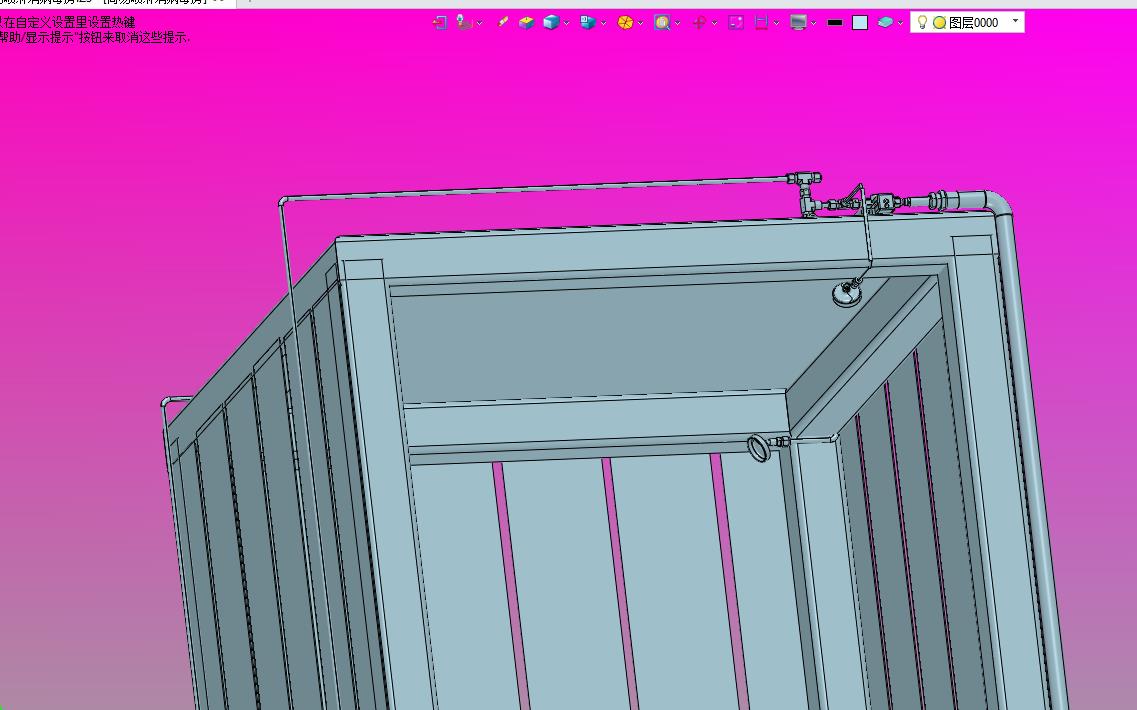
Task: Open the orange wheel dropdown arrow
Action: click(640, 23)
